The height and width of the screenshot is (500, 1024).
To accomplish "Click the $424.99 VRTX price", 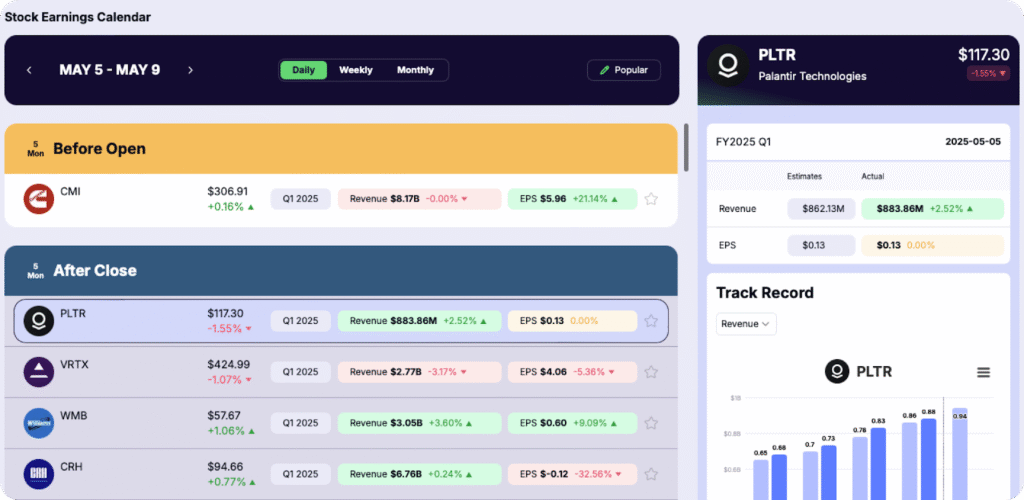I will tap(229, 364).
